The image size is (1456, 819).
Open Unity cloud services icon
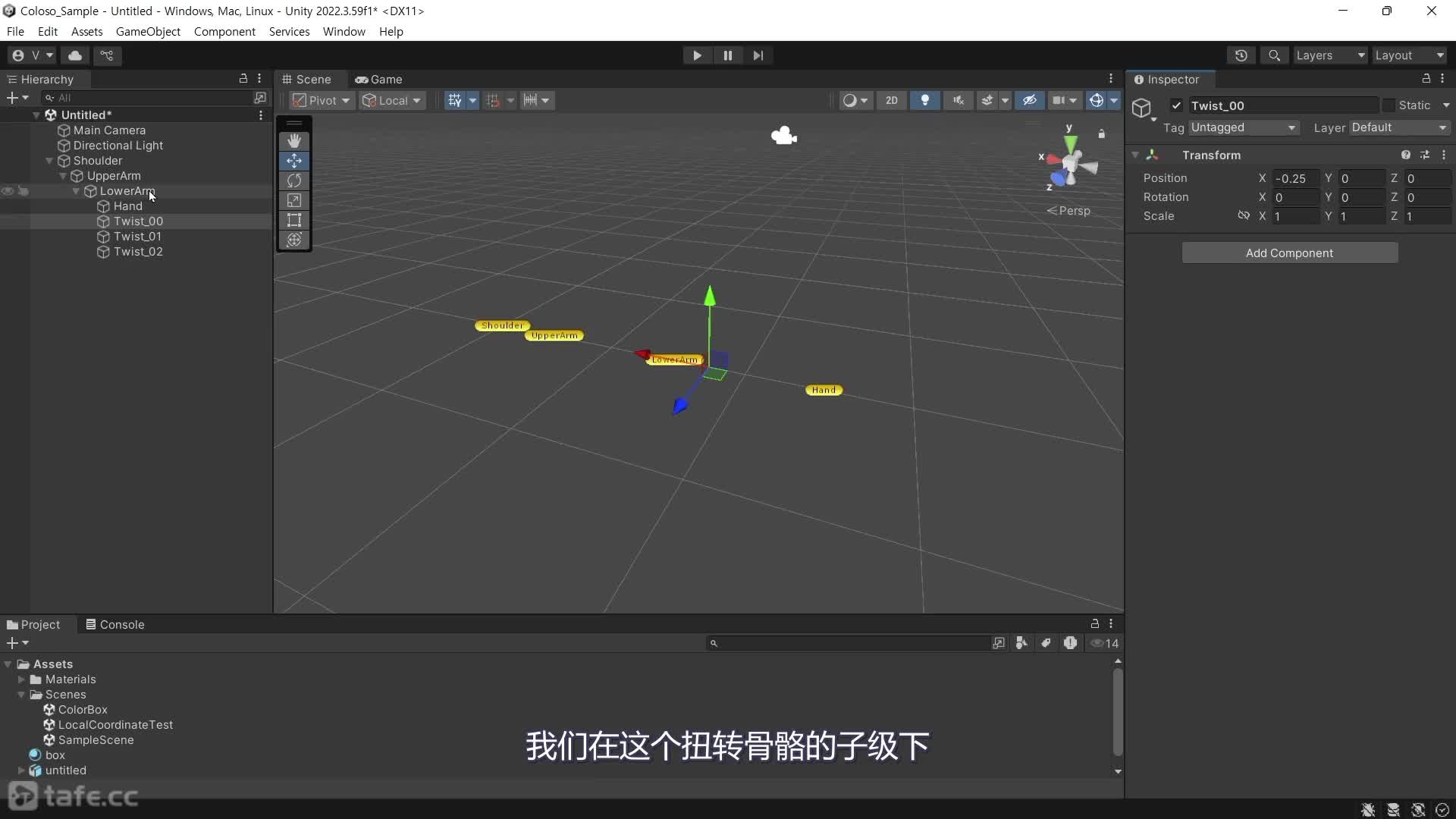click(x=75, y=55)
